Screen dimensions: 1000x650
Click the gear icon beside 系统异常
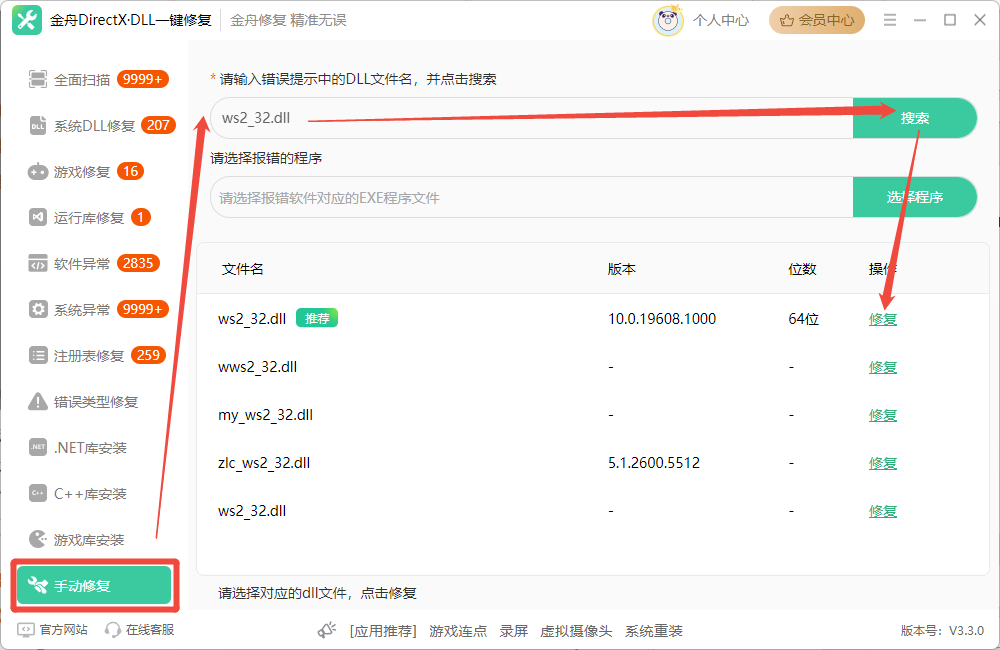[x=38, y=309]
